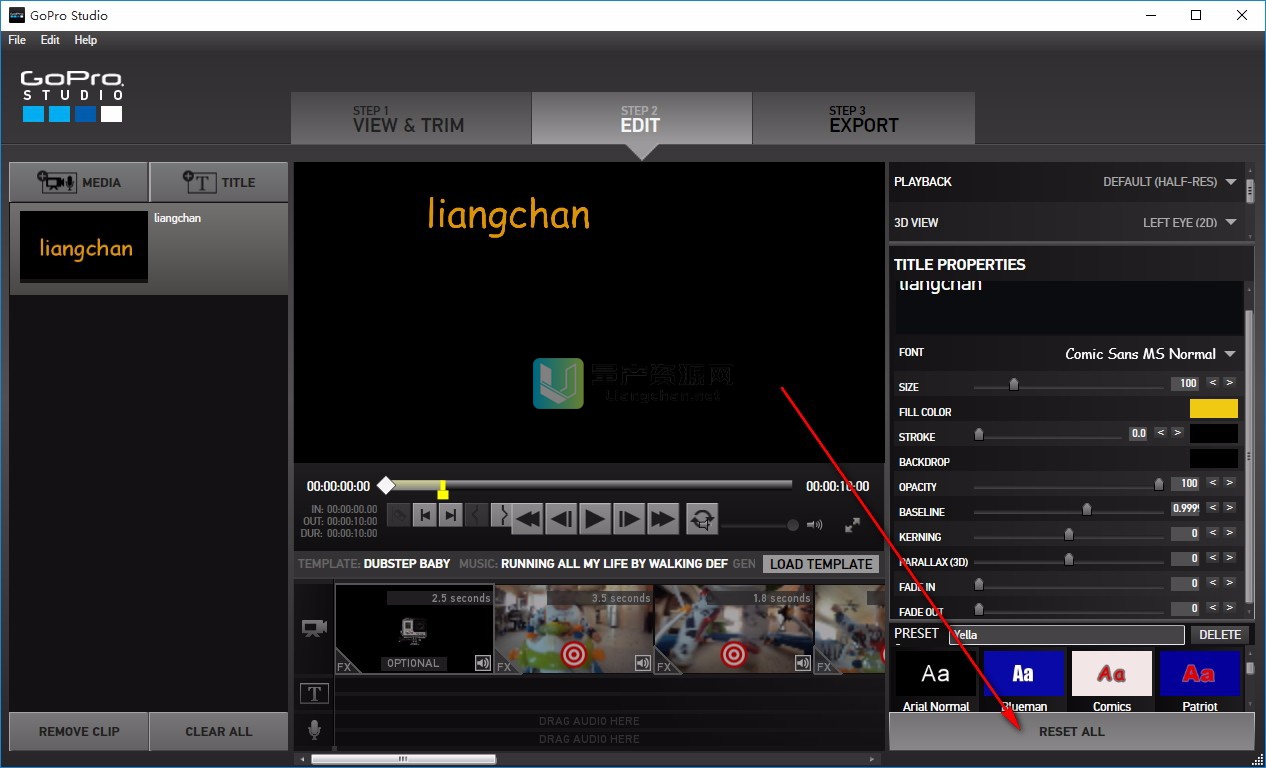Open FX on the 3.5 seconds clip
This screenshot has width=1266, height=768.
(x=505, y=666)
